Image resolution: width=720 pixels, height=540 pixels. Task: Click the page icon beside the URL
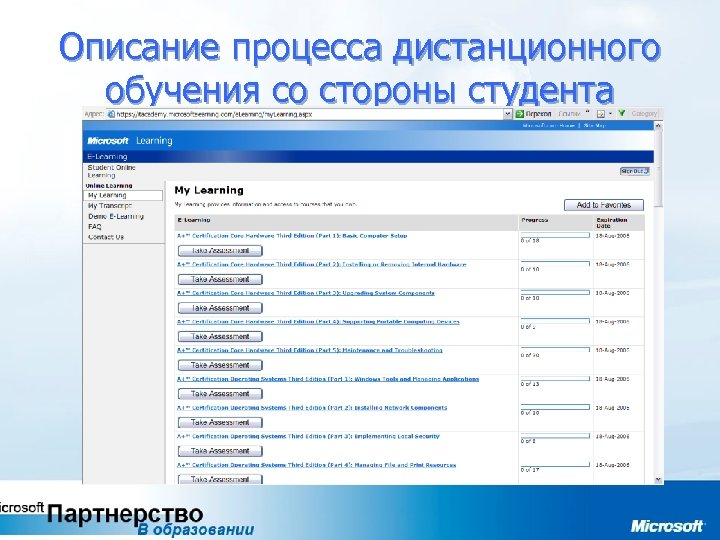[x=111, y=114]
